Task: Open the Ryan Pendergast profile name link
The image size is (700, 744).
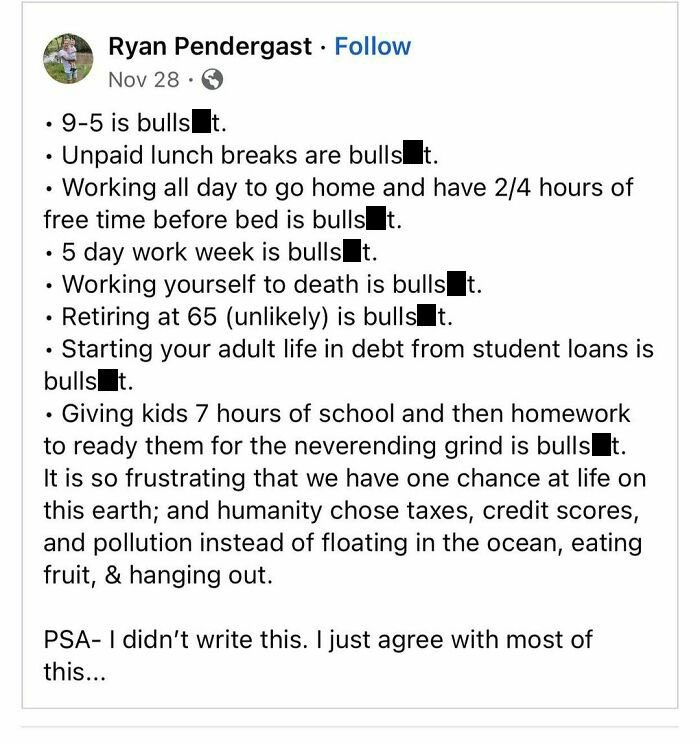Action: 210,46
